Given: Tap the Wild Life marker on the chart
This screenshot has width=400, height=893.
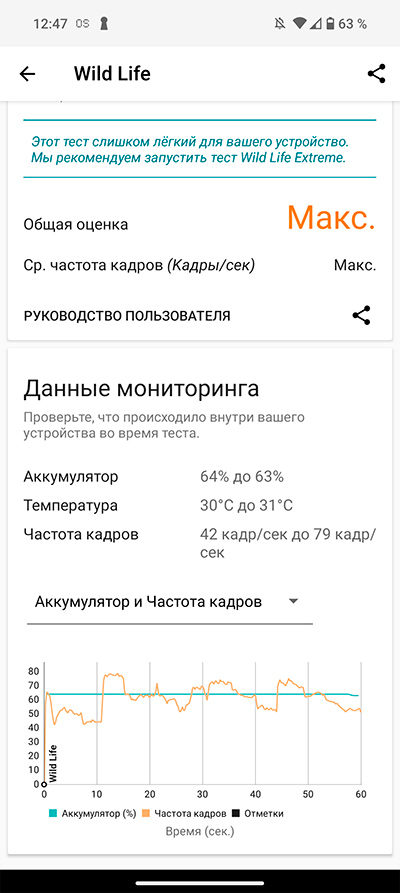Looking at the screenshot, I should click(x=53, y=765).
